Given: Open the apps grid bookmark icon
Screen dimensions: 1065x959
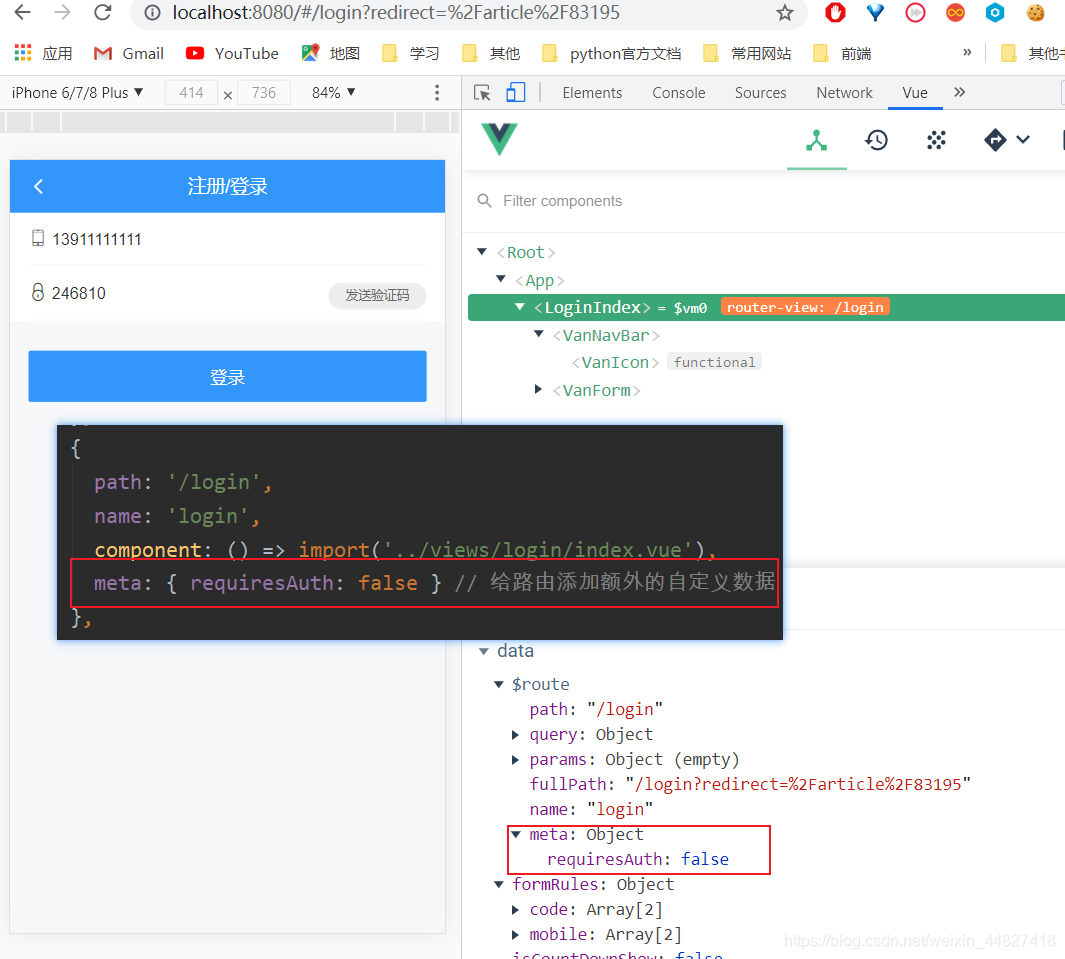Looking at the screenshot, I should pos(23,53).
